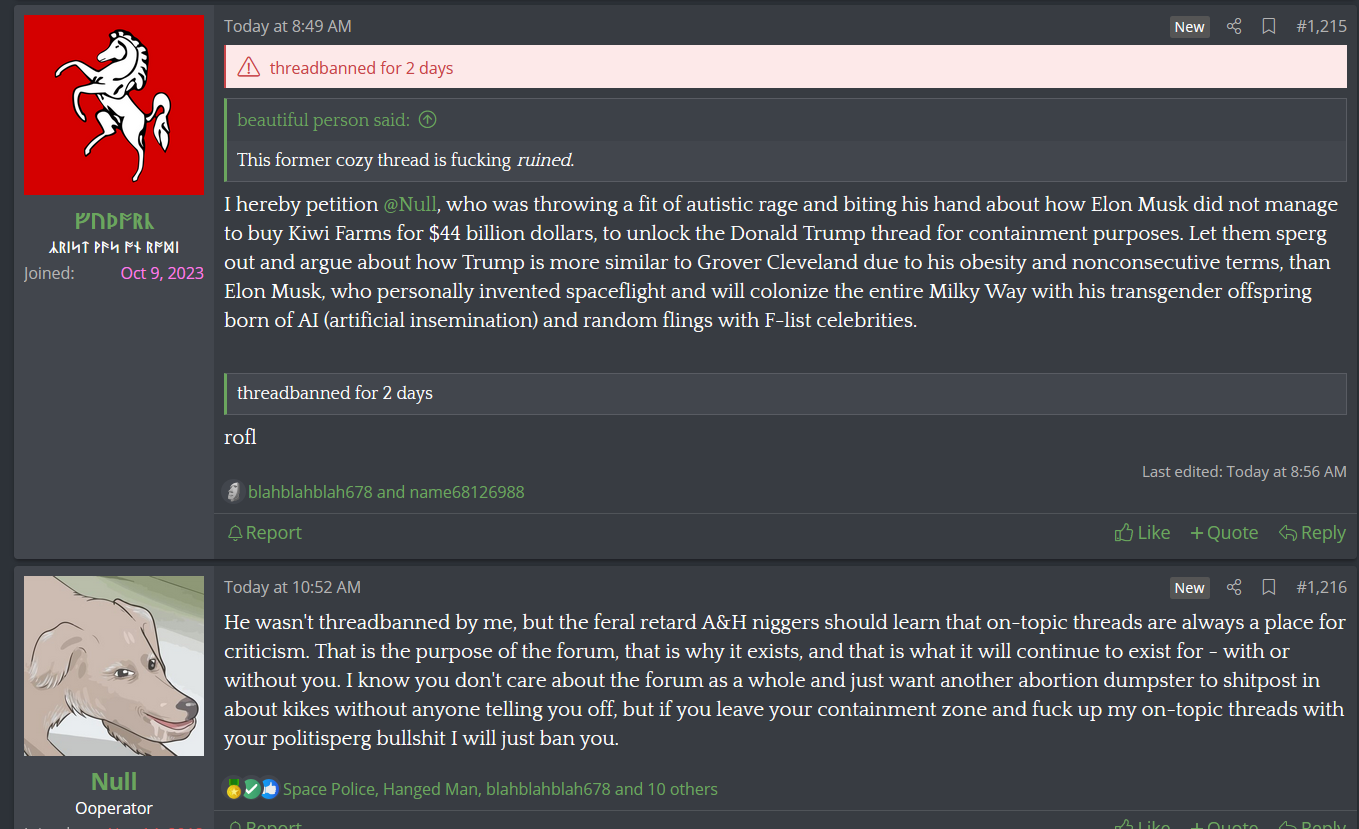Screen dimensions: 1359x829
Task: Open post number #1,215 permalink
Action: [1321, 27]
